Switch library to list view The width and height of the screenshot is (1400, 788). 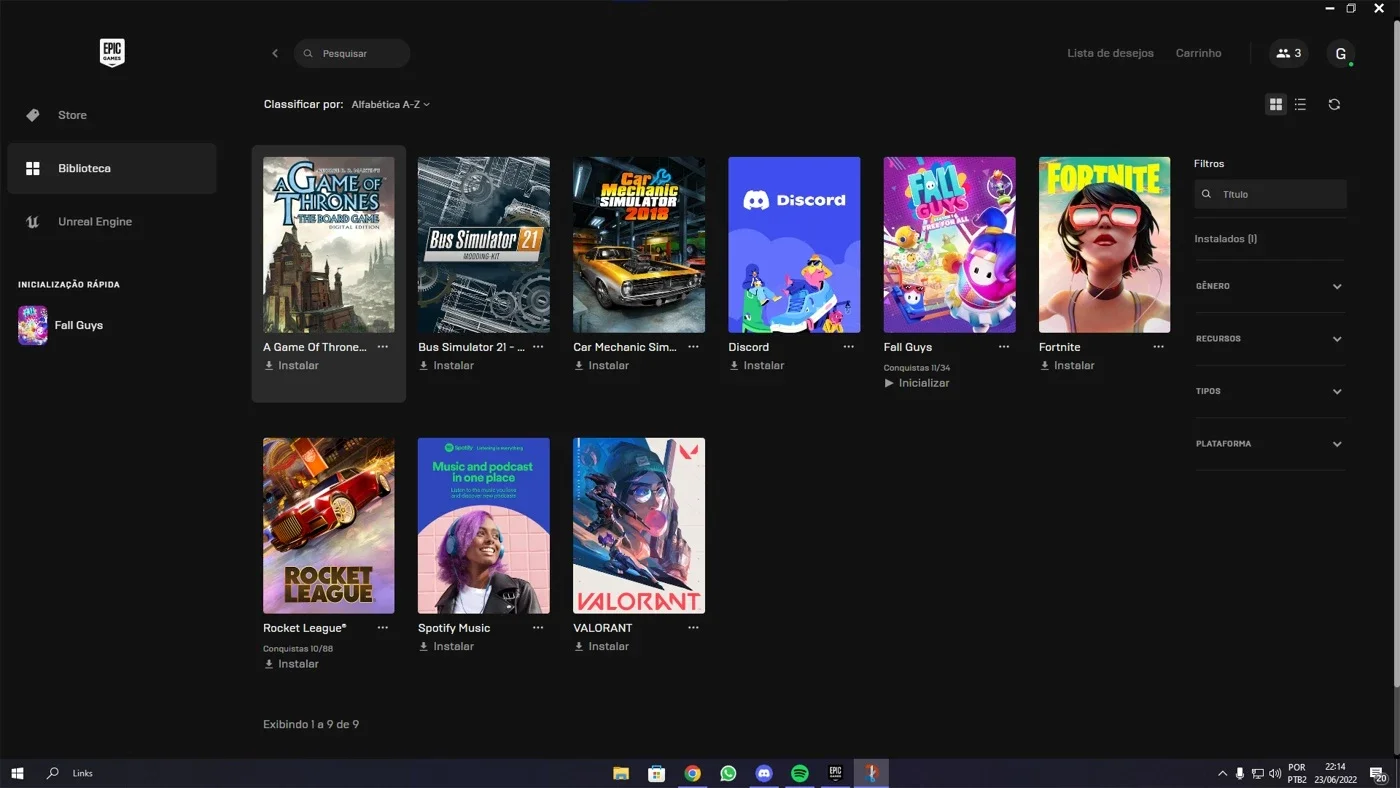click(x=1300, y=104)
